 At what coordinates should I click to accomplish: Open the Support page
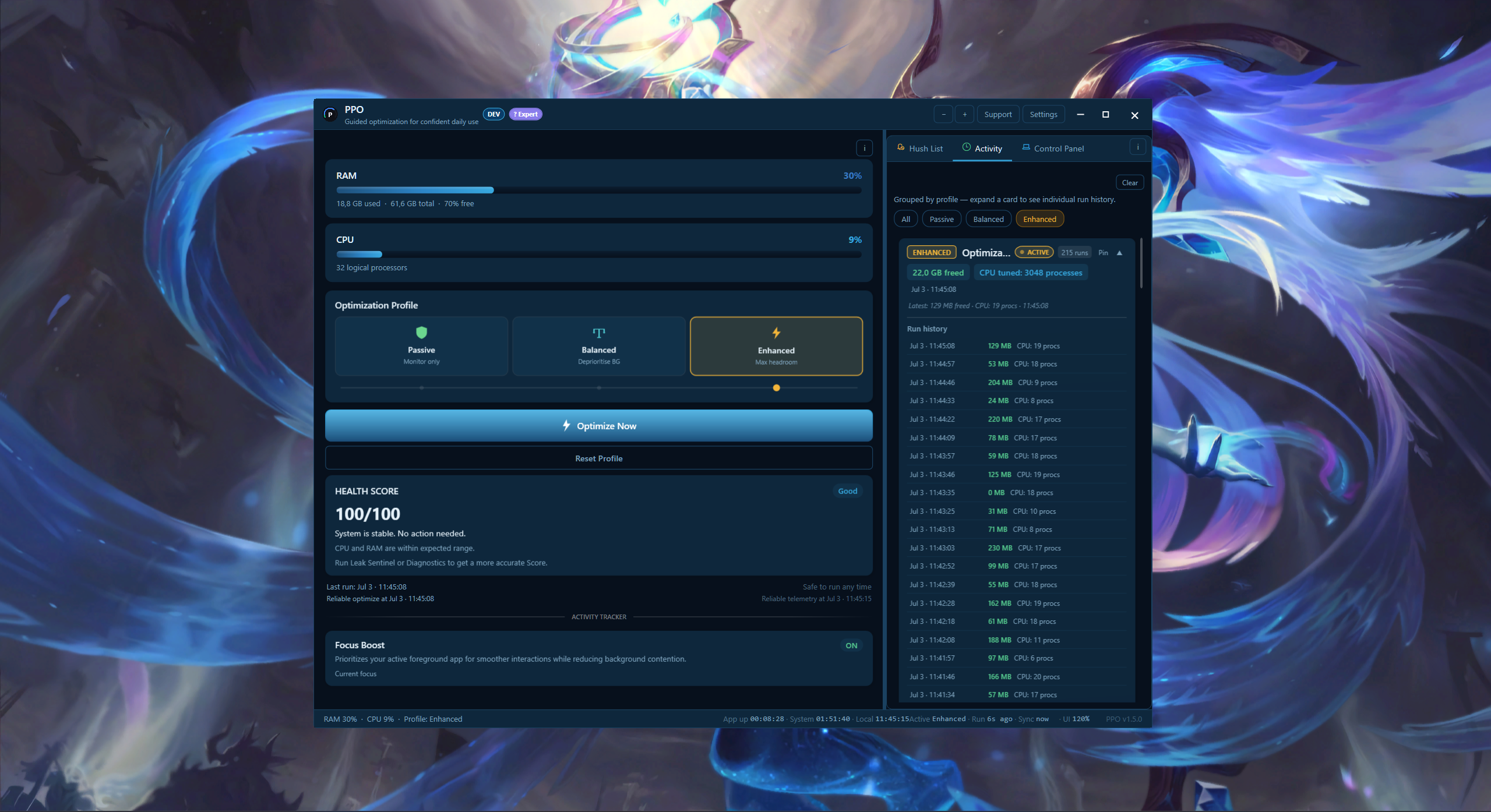(998, 114)
